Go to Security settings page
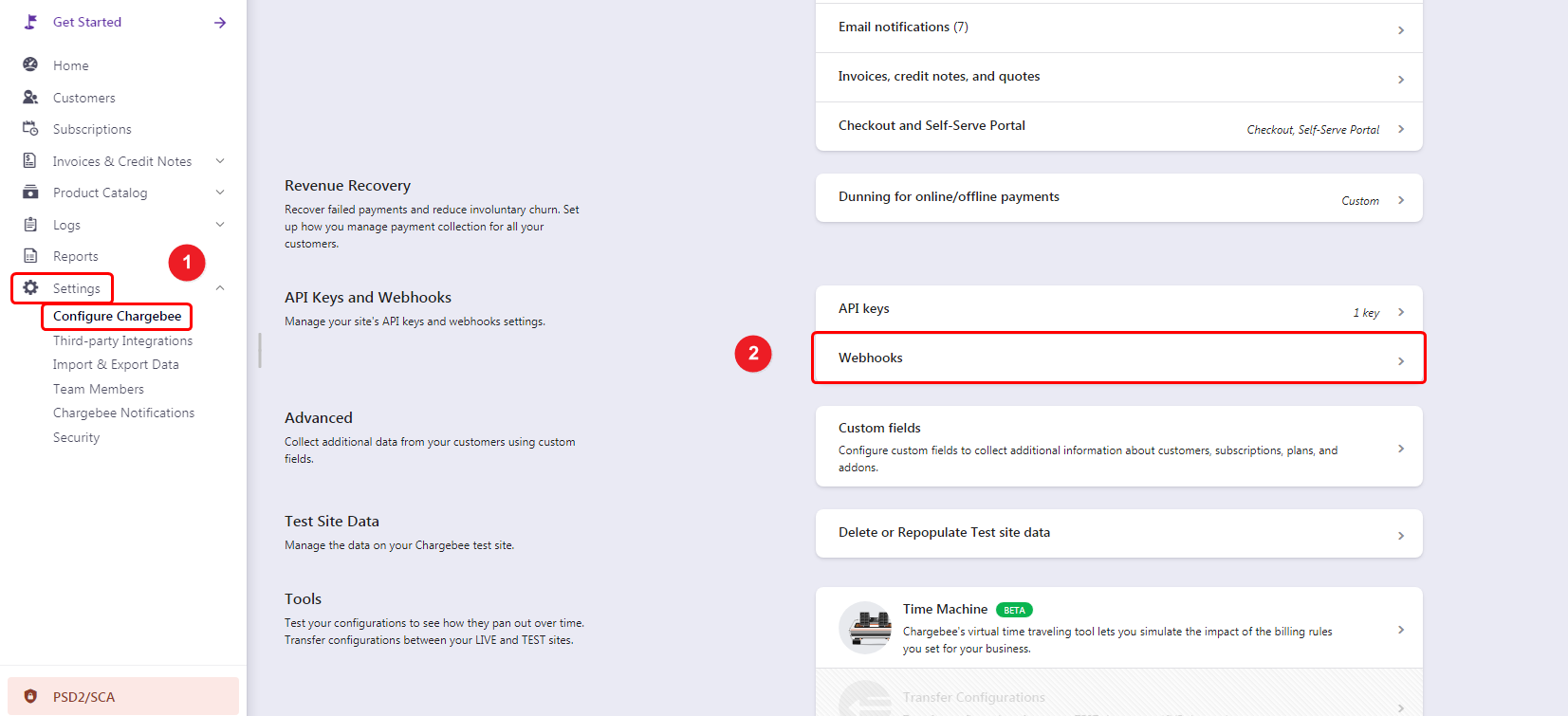 coord(76,437)
